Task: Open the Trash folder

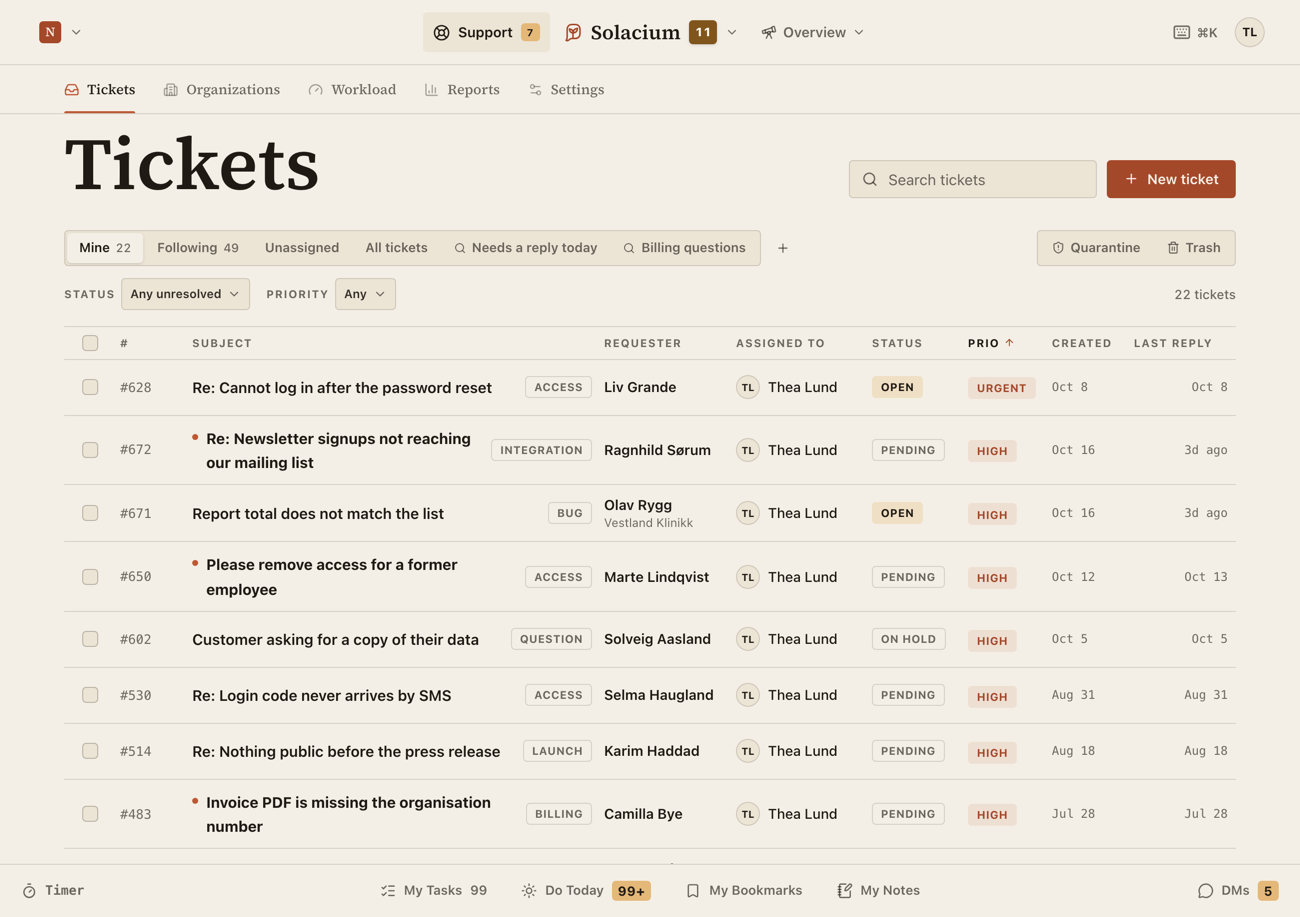Action: (1194, 248)
